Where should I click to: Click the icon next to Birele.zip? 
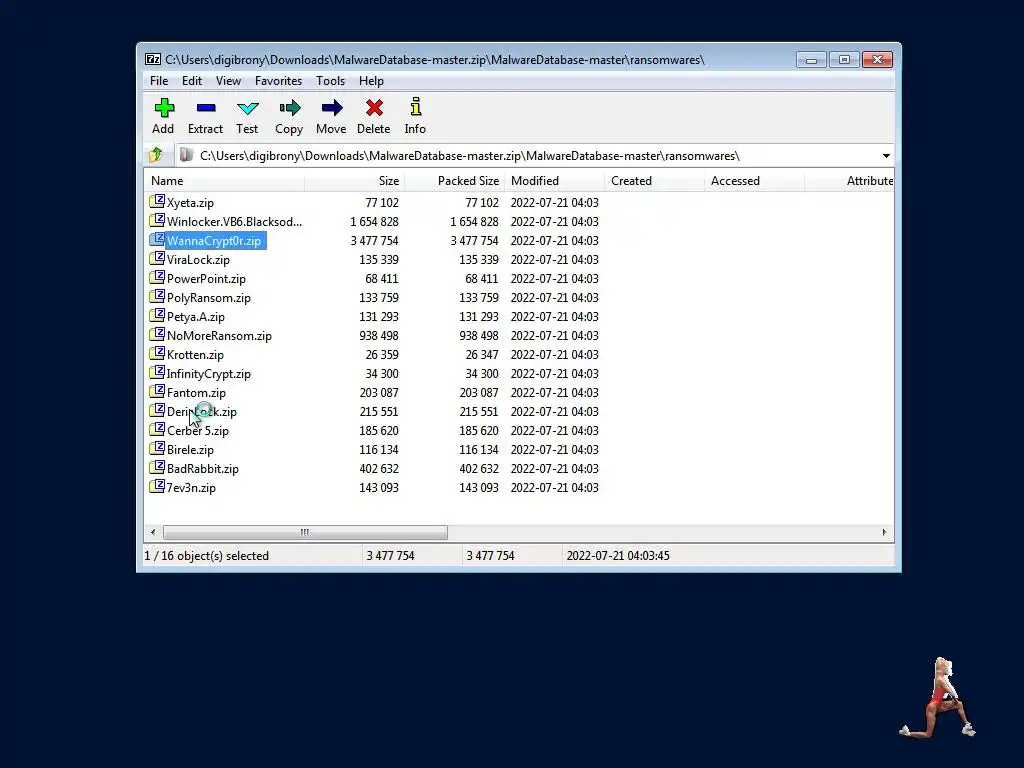(x=157, y=448)
